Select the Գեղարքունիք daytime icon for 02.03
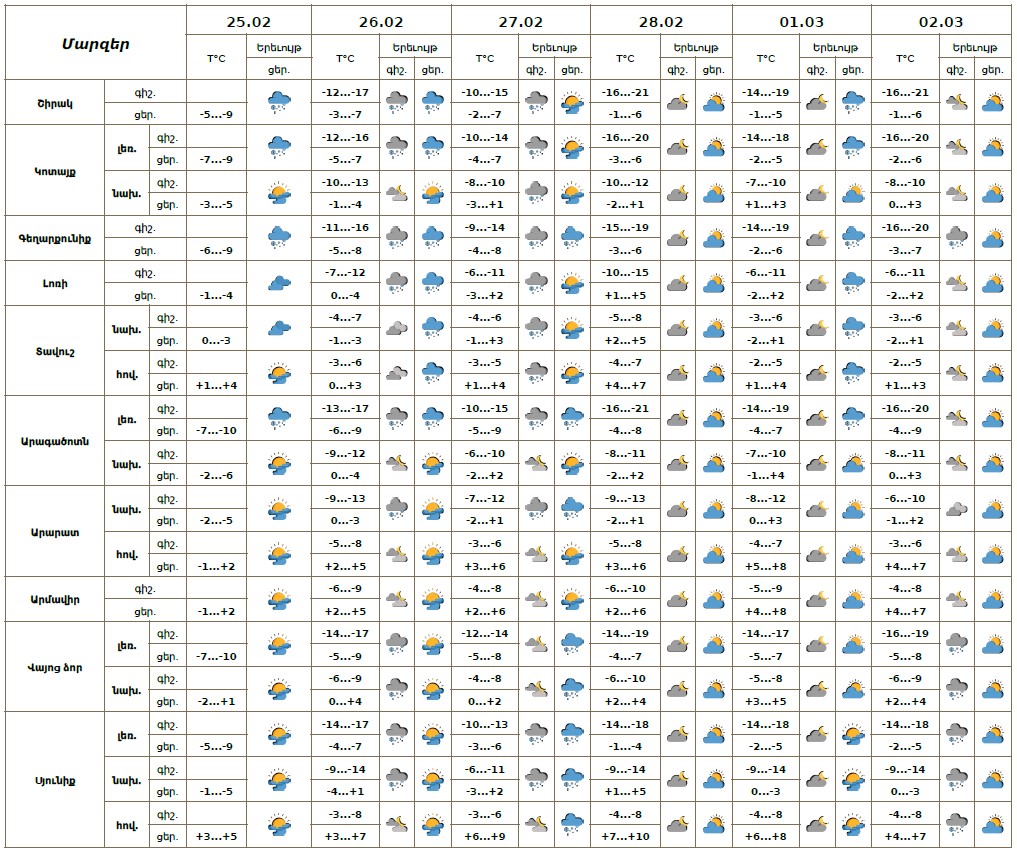Image resolution: width=1017 pixels, height=850 pixels. tap(993, 238)
